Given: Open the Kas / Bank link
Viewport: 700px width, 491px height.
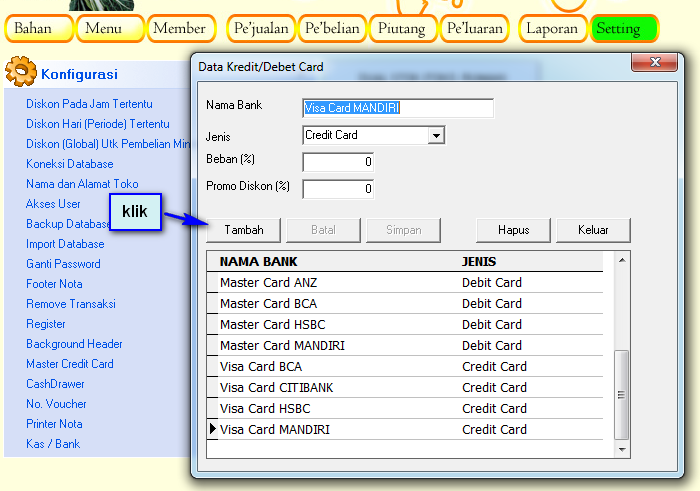Looking at the screenshot, I should click(x=53, y=444).
